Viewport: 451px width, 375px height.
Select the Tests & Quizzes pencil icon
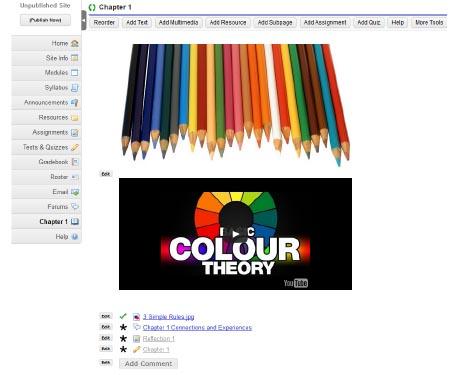(x=75, y=147)
